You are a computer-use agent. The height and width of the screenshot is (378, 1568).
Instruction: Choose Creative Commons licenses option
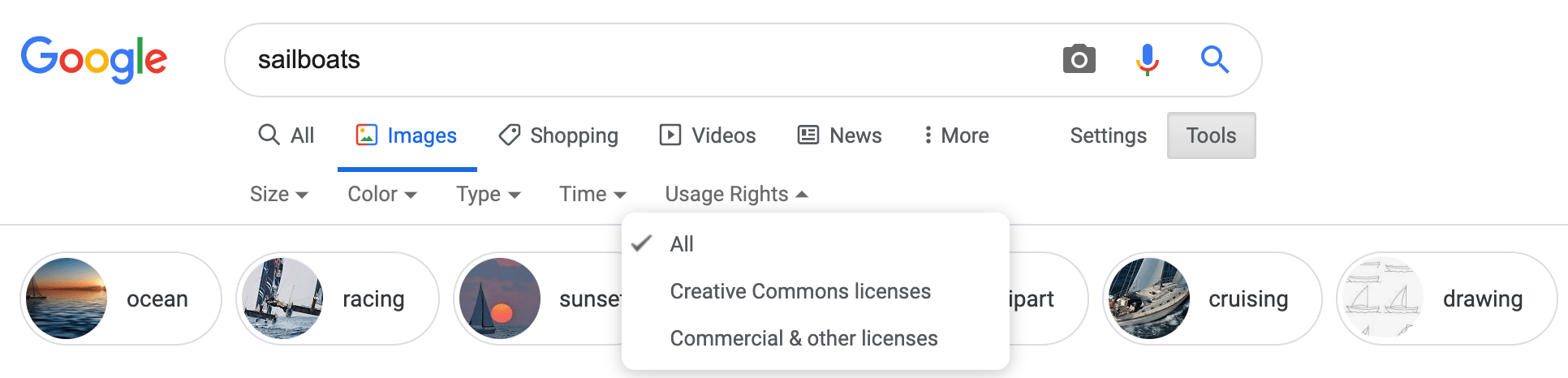(x=799, y=291)
